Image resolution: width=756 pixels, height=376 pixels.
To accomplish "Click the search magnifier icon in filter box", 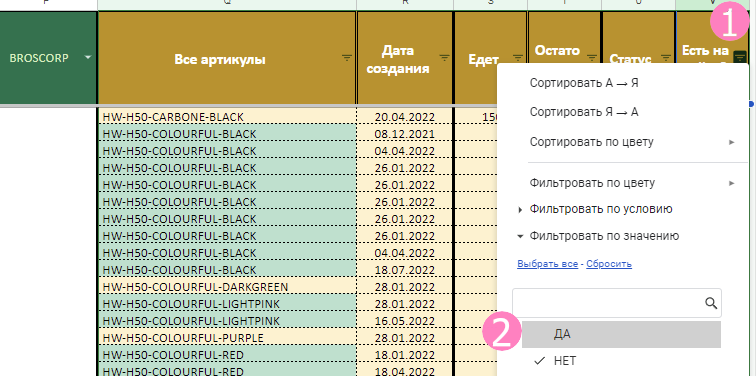I will (711, 303).
